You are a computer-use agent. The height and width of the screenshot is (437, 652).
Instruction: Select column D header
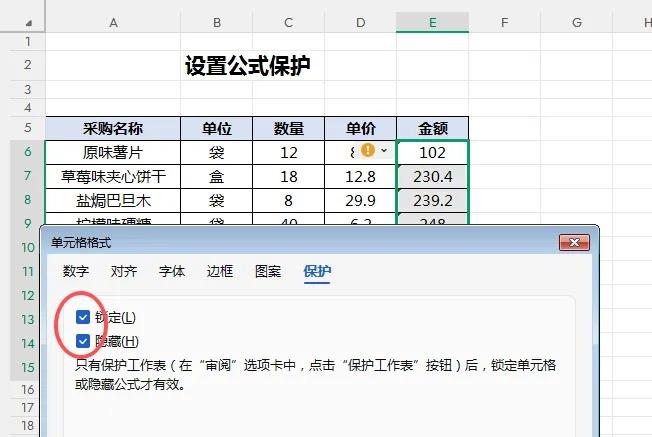[x=361, y=22]
